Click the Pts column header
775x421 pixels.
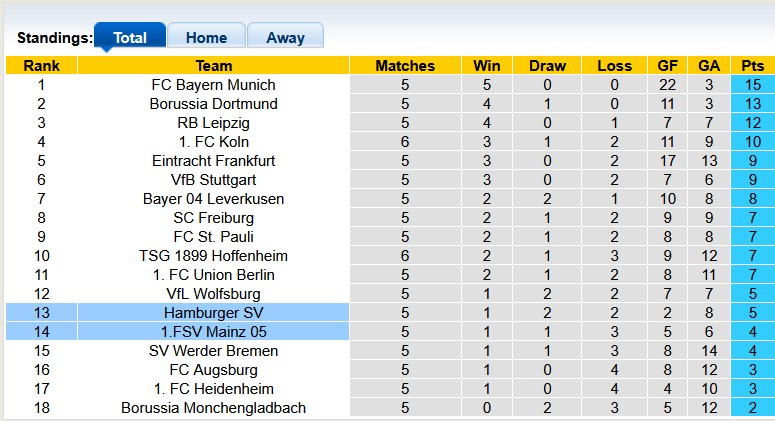(752, 66)
